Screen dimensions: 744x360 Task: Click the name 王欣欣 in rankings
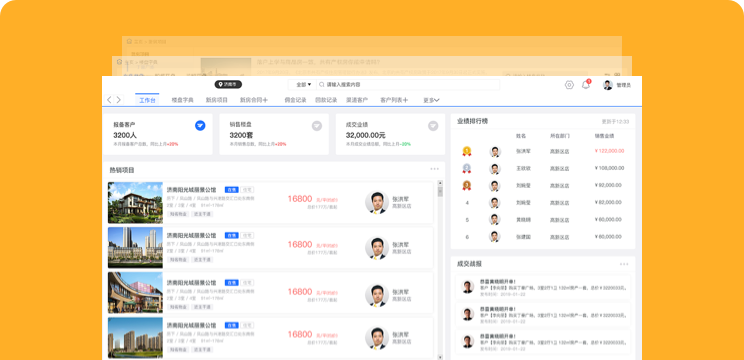click(523, 168)
